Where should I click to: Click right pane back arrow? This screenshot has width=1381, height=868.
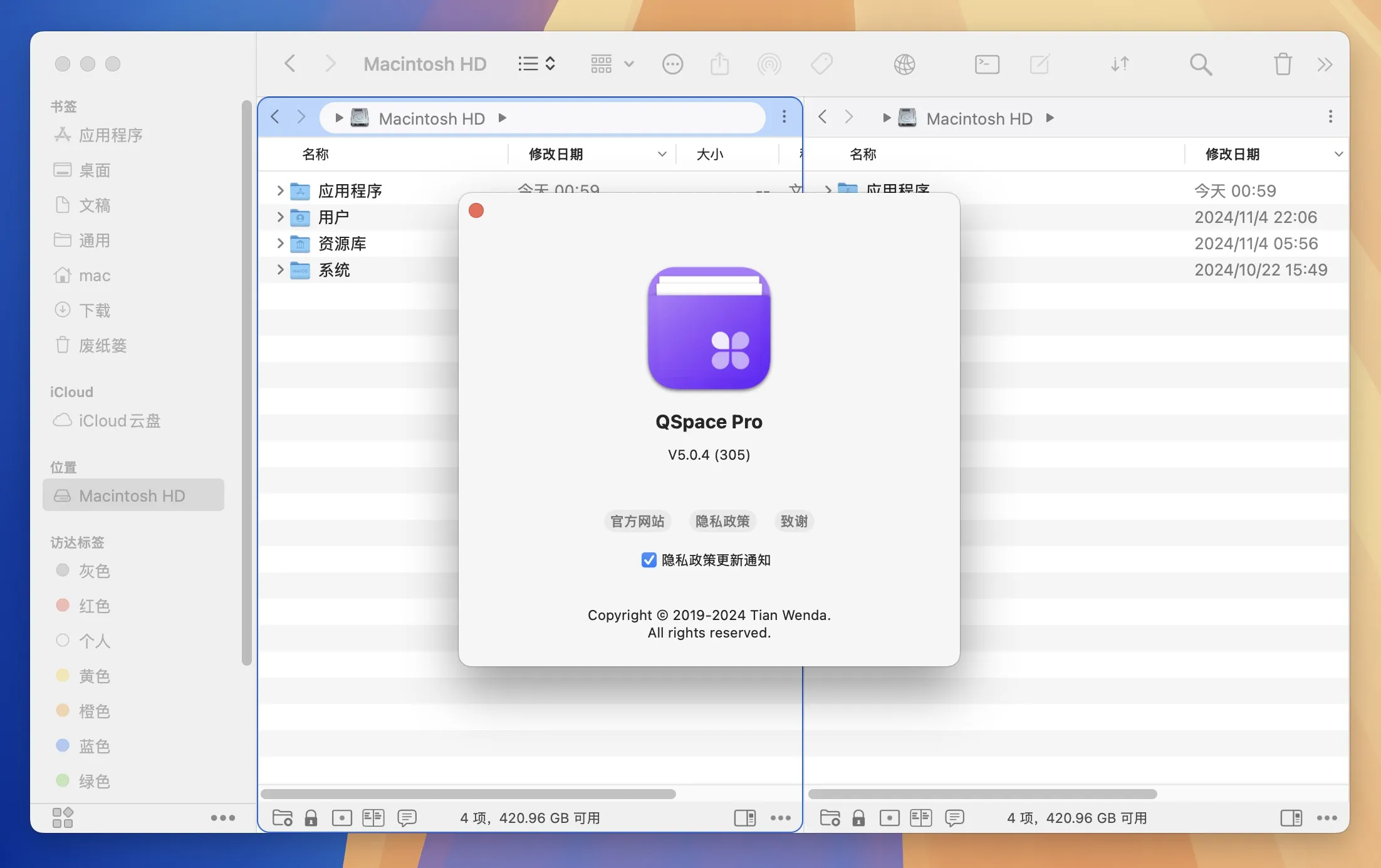[823, 116]
